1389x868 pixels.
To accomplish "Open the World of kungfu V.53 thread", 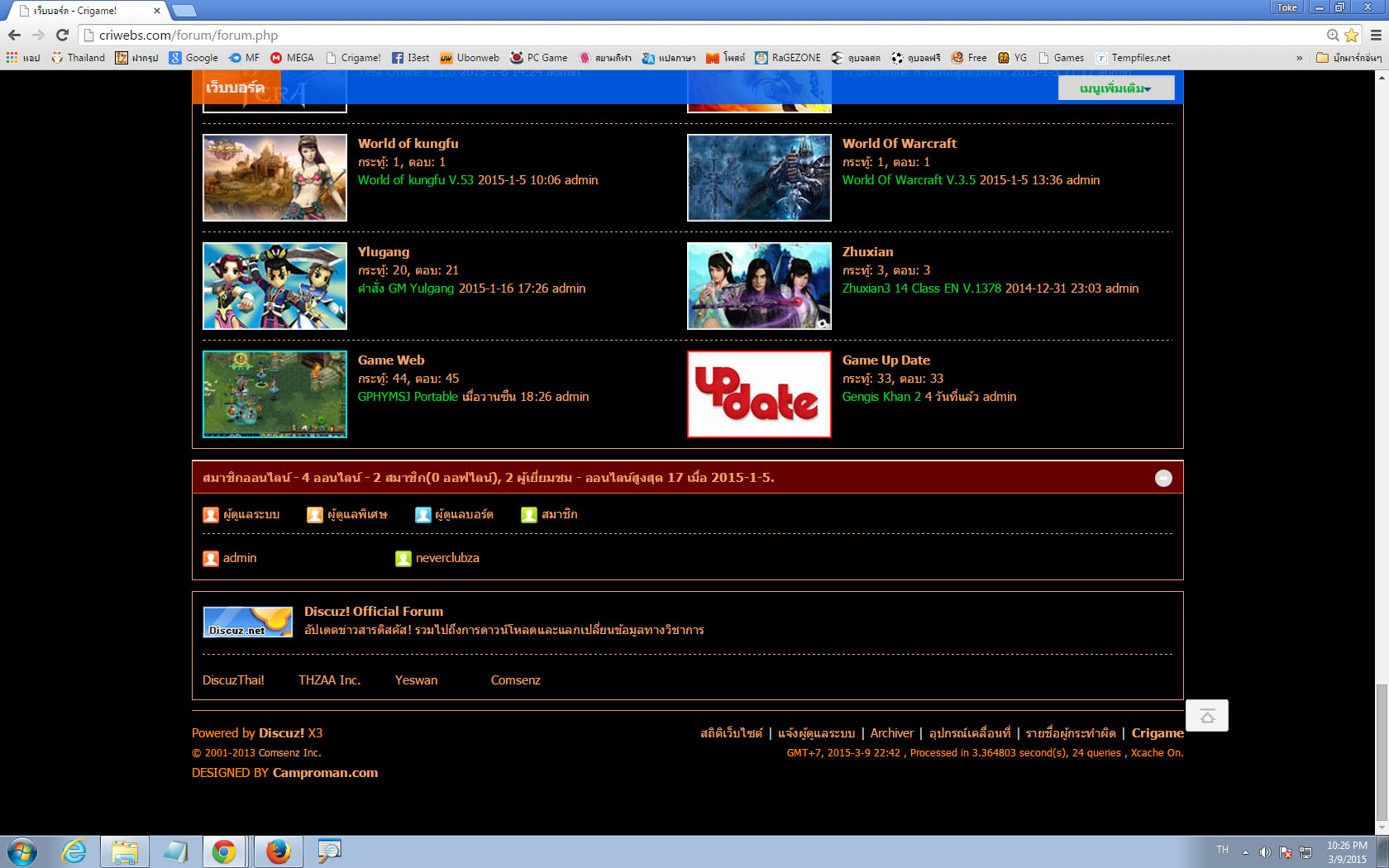I will click(416, 180).
